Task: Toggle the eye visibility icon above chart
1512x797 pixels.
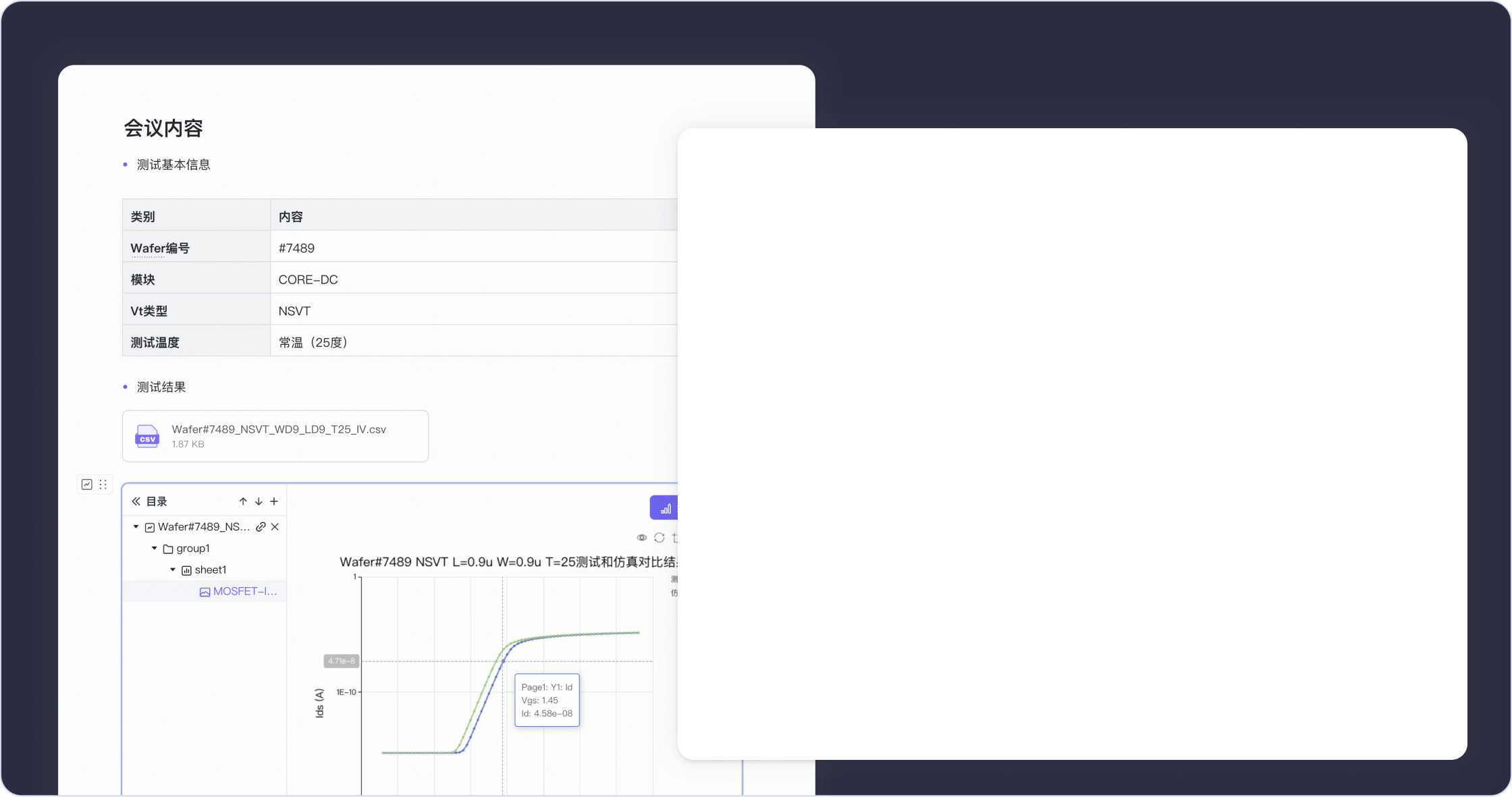Action: click(x=642, y=538)
